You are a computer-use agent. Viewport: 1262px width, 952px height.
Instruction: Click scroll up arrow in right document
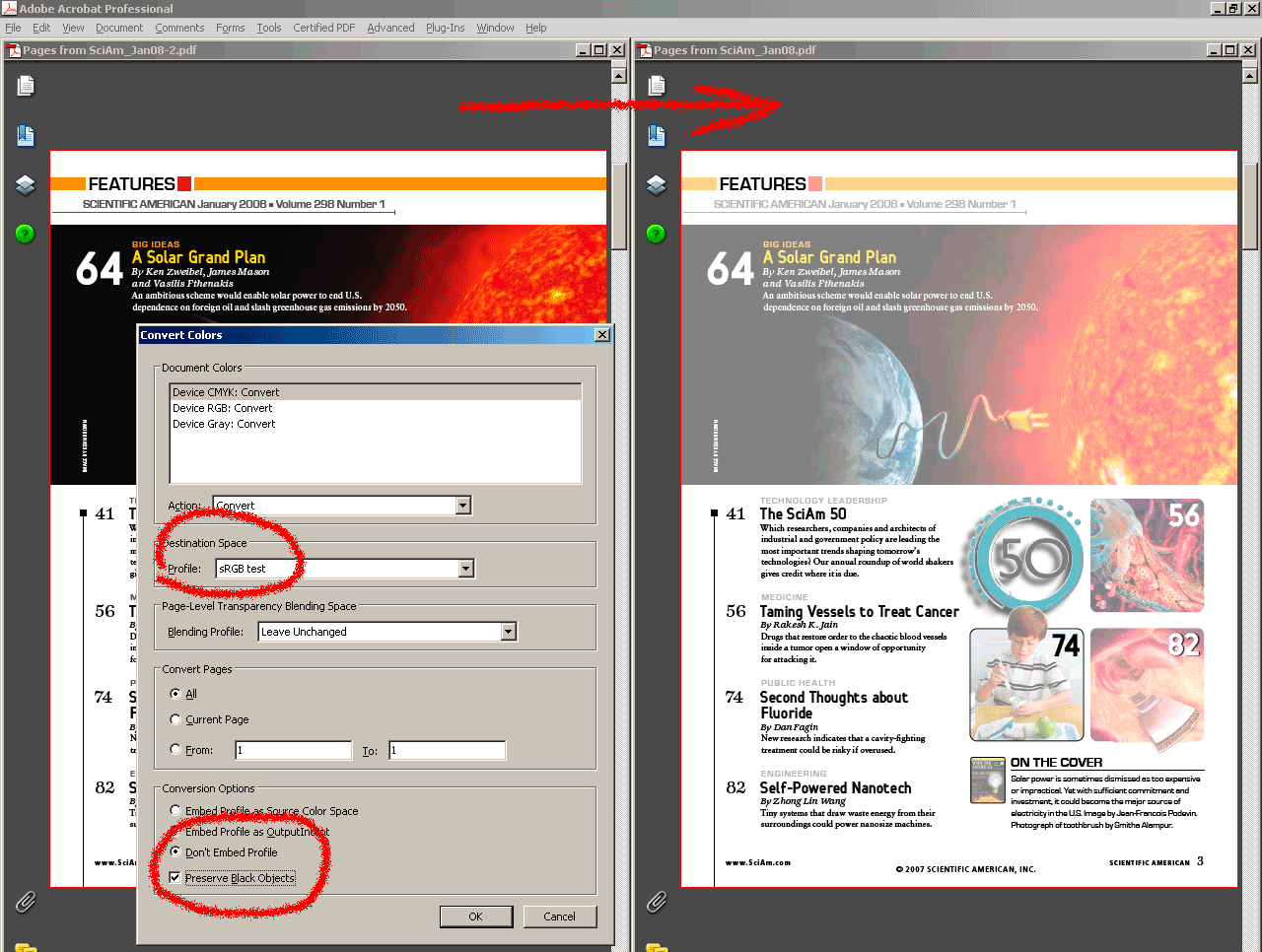coord(1249,74)
